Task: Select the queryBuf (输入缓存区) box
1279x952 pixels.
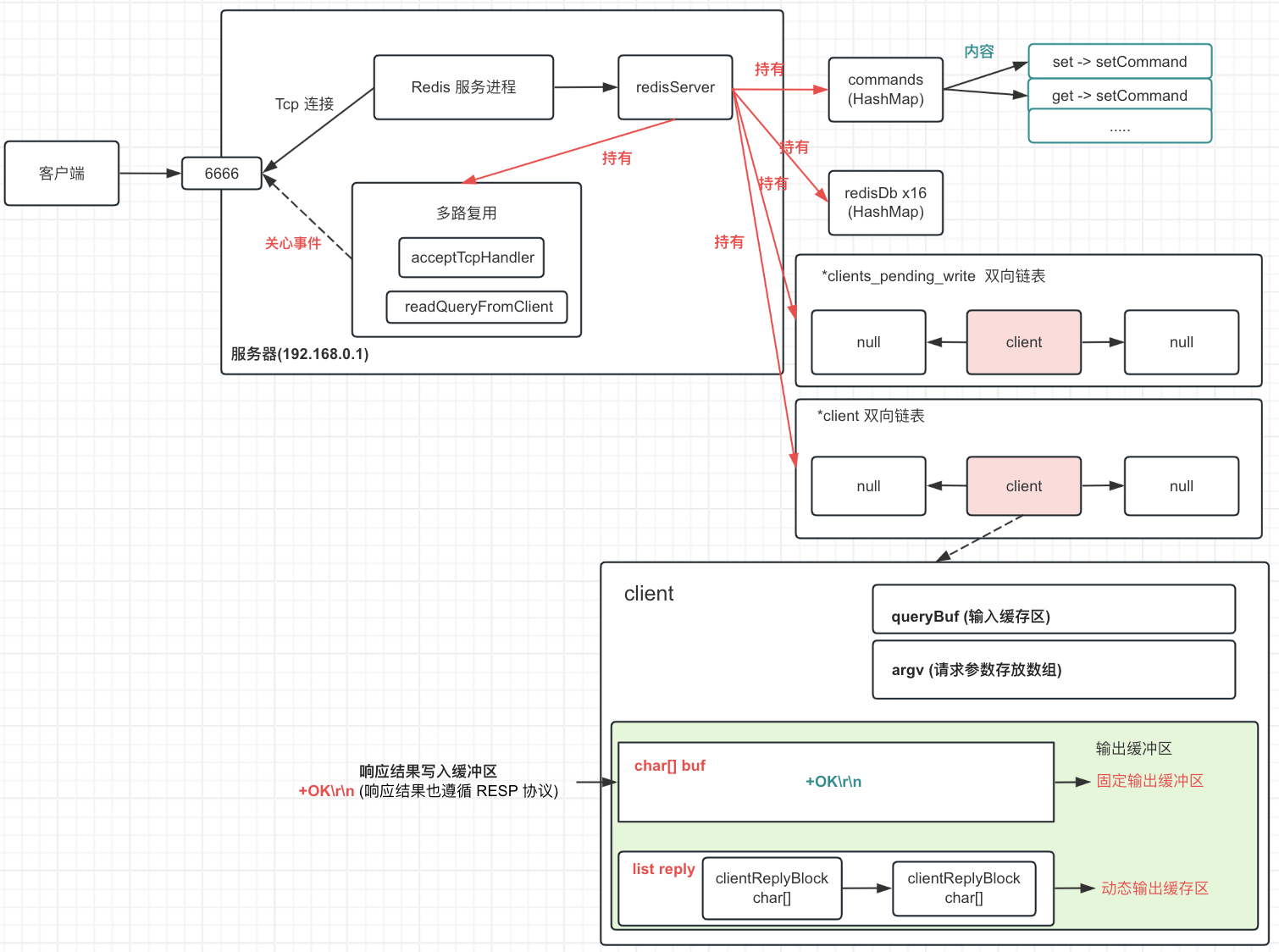Action: point(1054,609)
